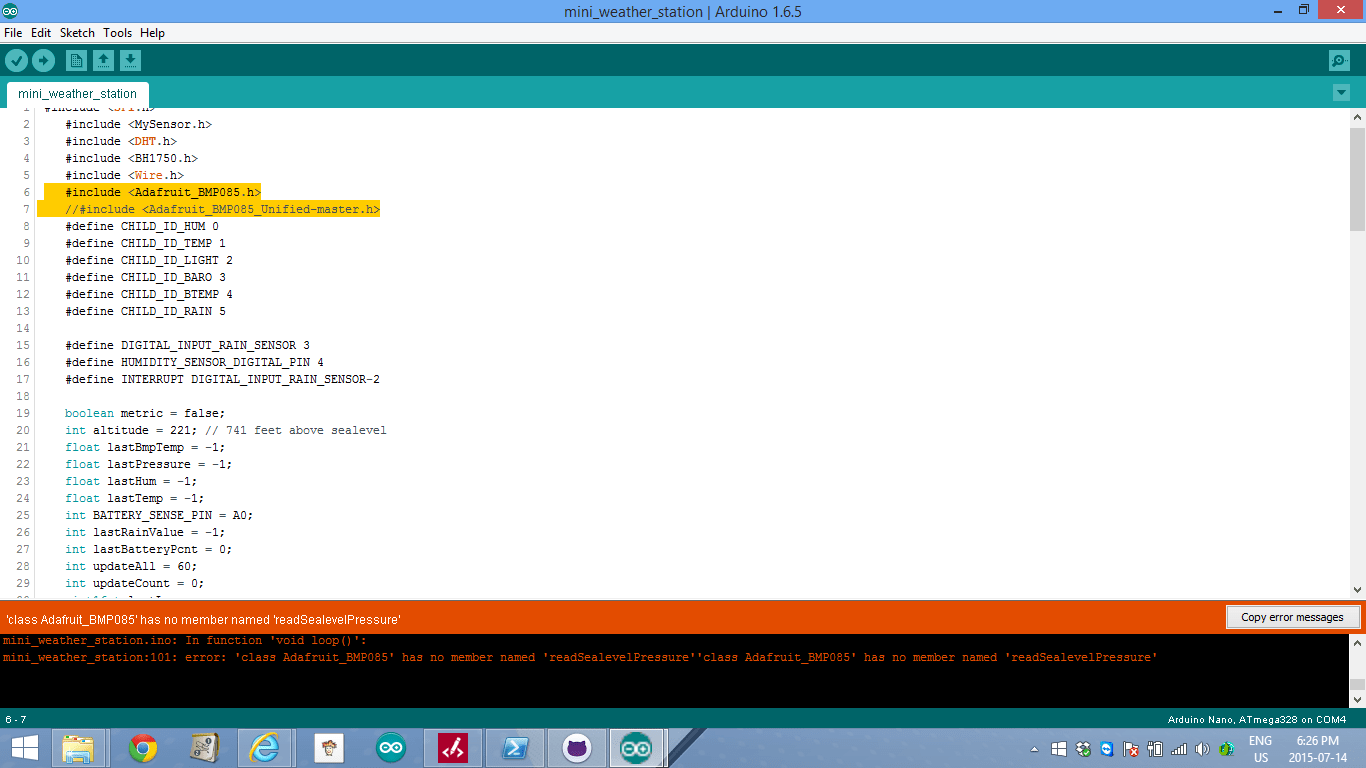1366x768 pixels.
Task: Click the editor scrollbar down arrow
Action: tap(1357, 591)
